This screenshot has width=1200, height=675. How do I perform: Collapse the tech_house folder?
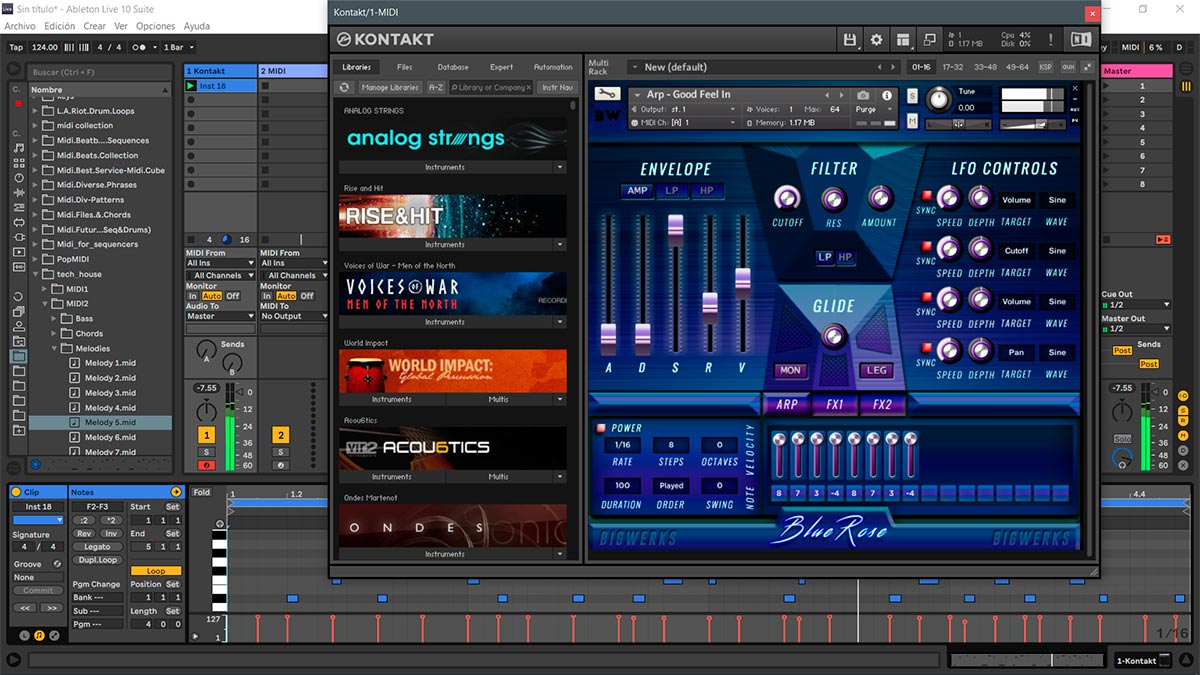click(x=36, y=274)
